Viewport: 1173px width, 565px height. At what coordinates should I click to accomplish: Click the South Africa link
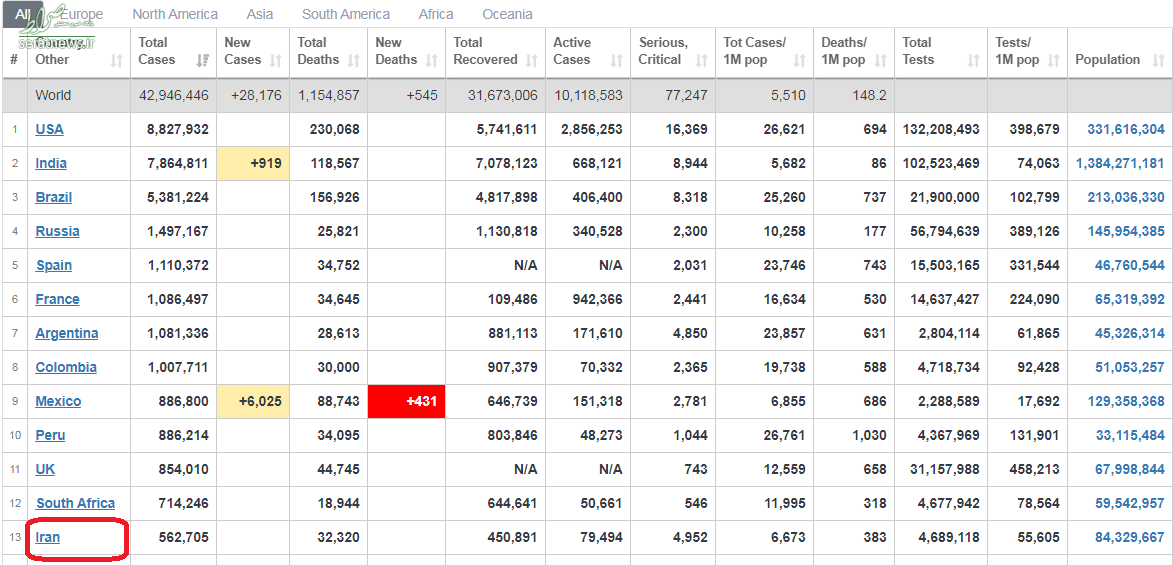pyautogui.click(x=76, y=504)
